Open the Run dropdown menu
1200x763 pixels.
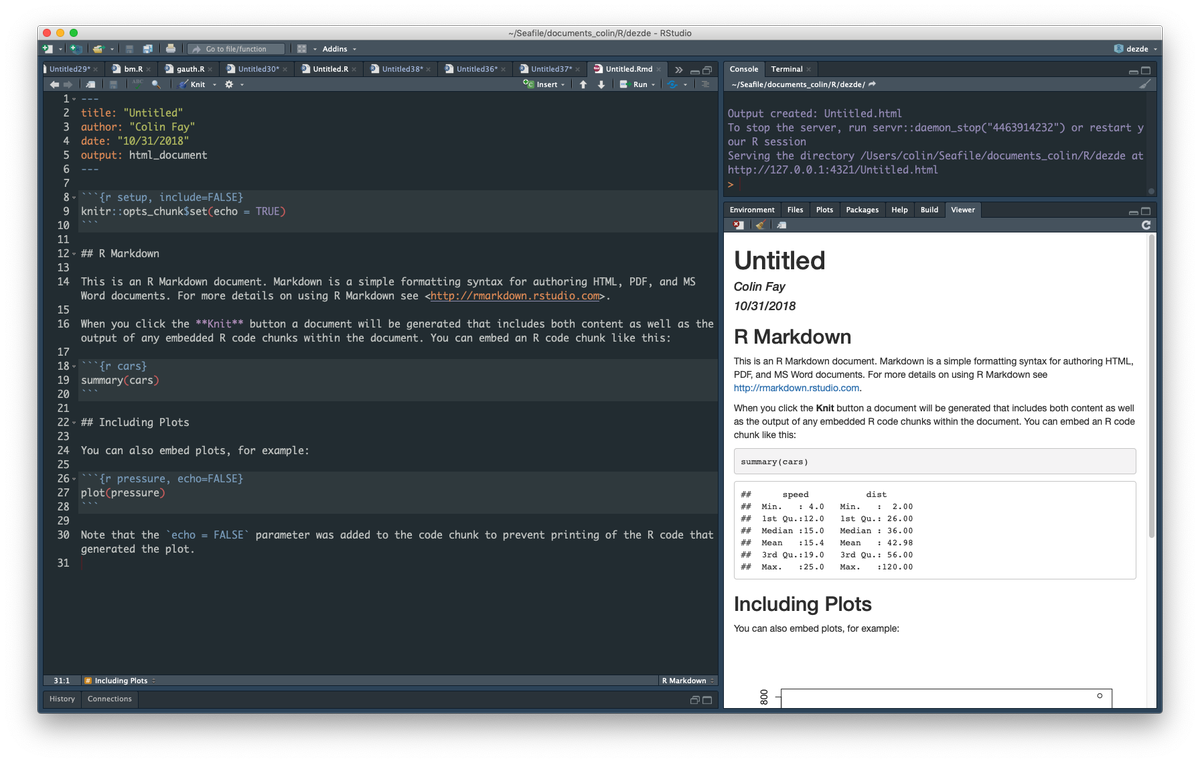[654, 84]
